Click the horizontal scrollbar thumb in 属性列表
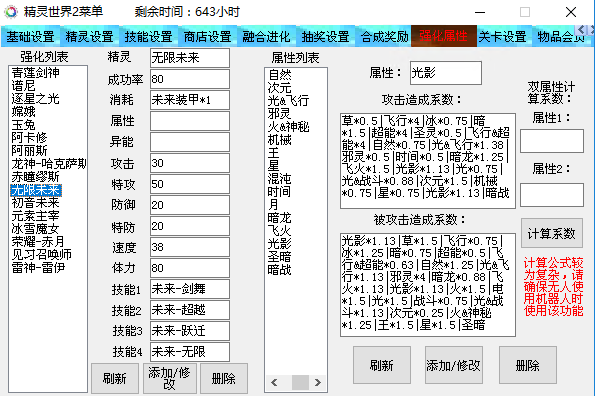Viewport: 595px width, 396px height. pos(300,383)
